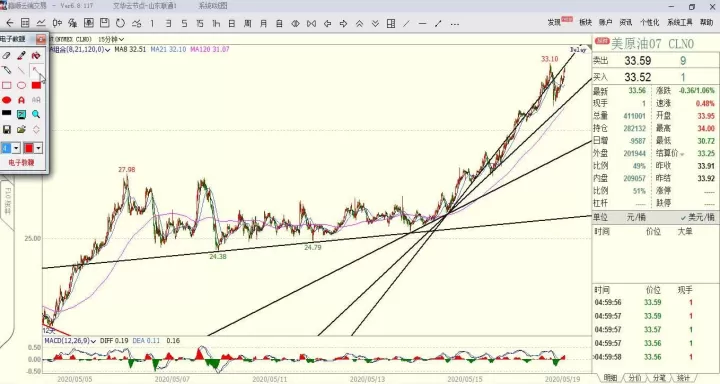
Task: Open the 账户 menu
Action: tap(605, 22)
